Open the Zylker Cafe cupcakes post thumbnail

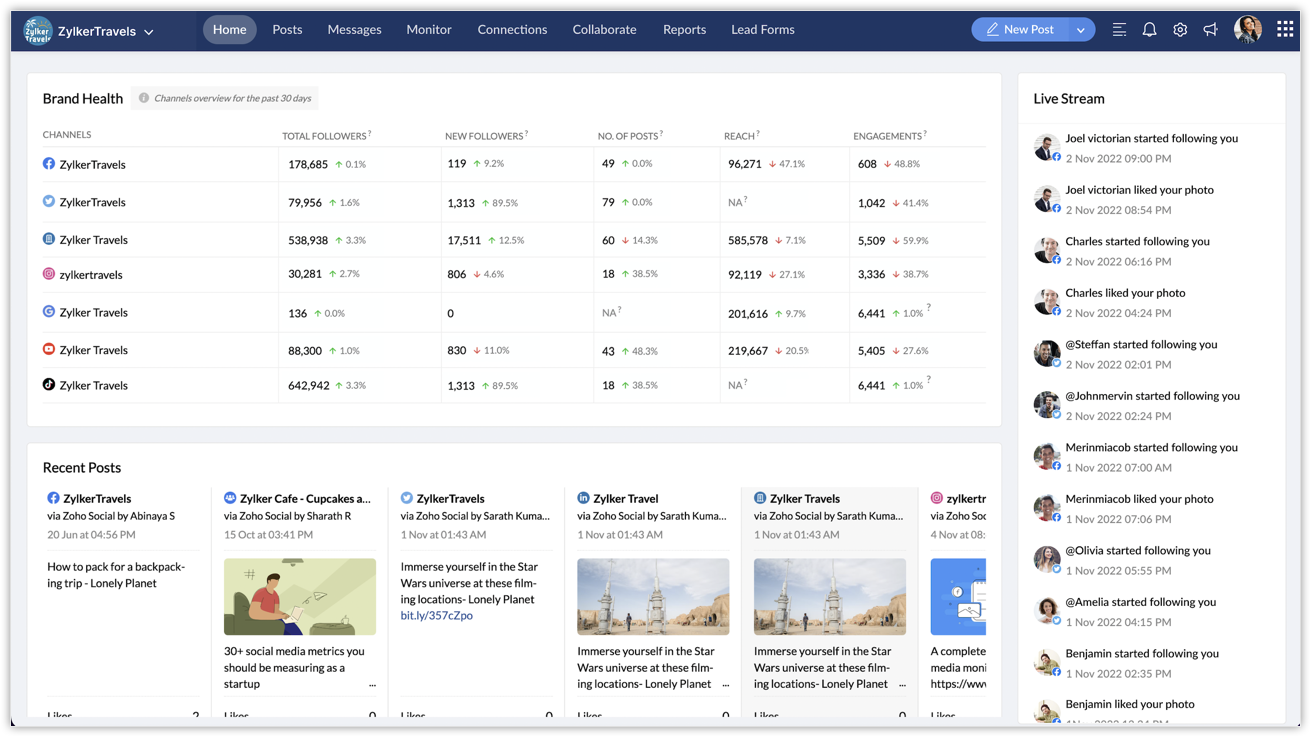tap(300, 597)
